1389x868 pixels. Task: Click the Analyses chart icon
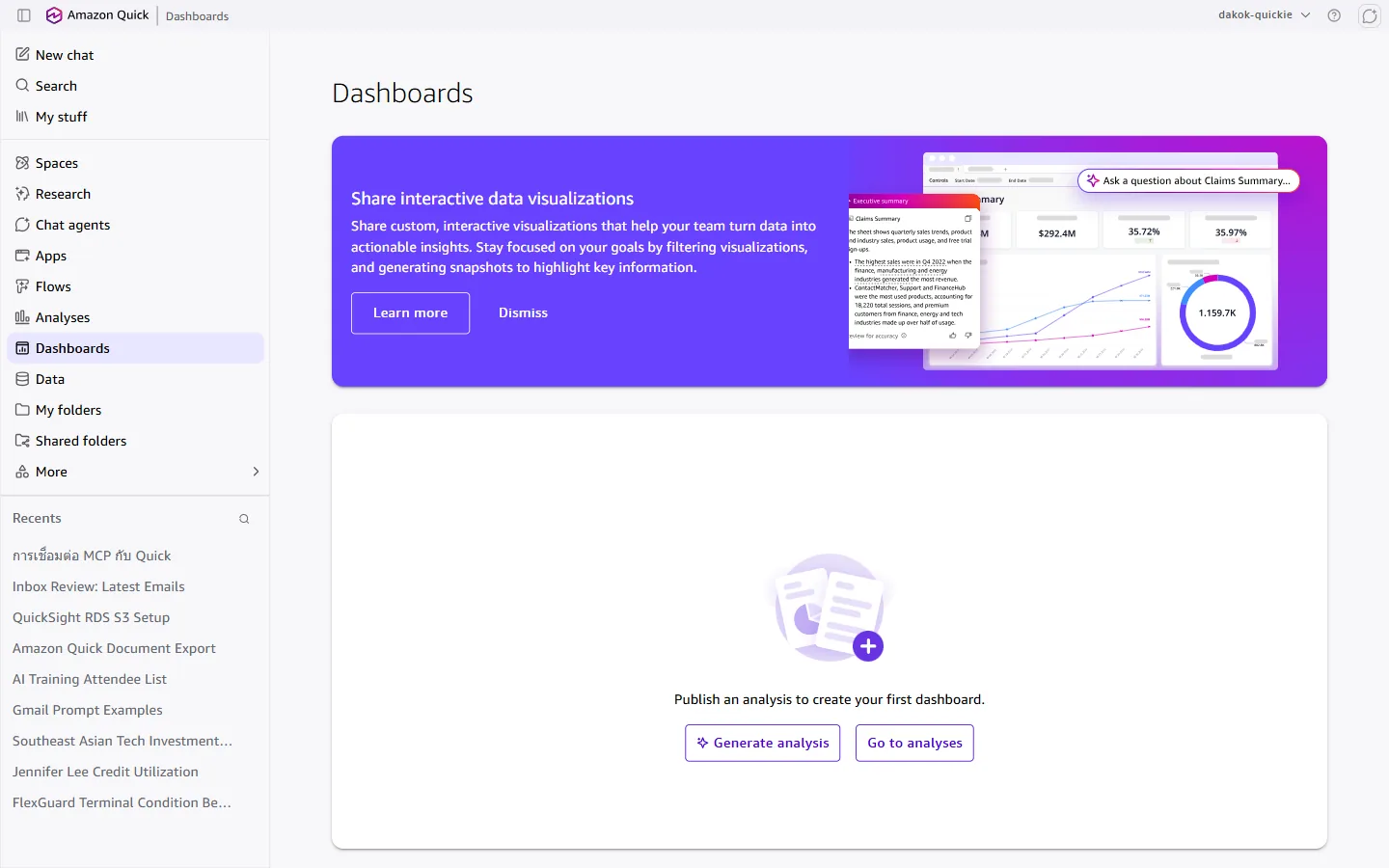pyautogui.click(x=22, y=317)
